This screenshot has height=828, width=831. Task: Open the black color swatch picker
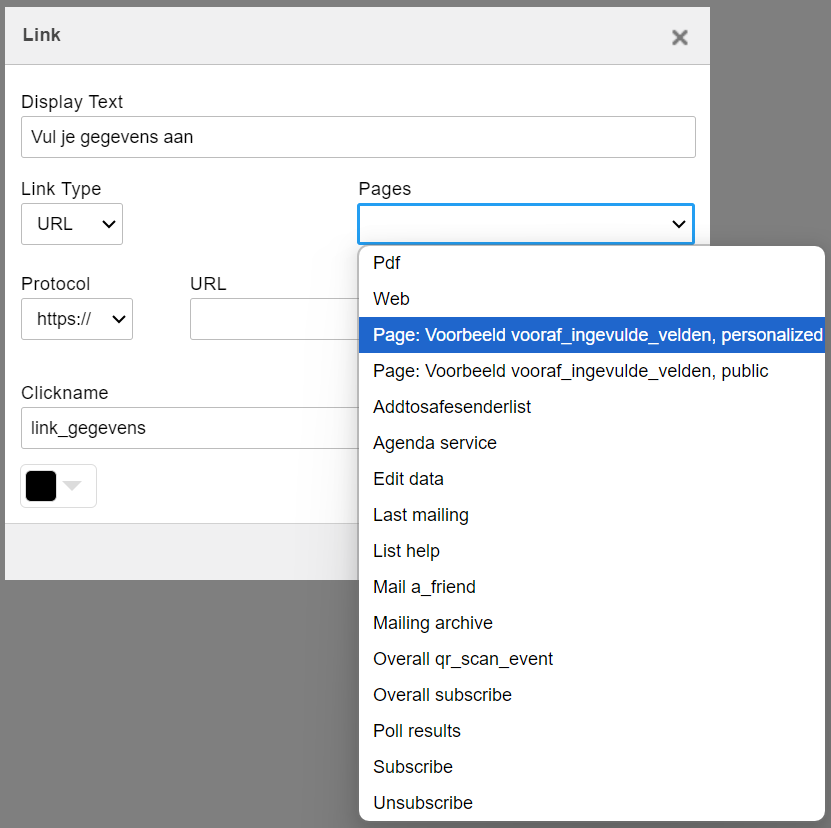58,486
